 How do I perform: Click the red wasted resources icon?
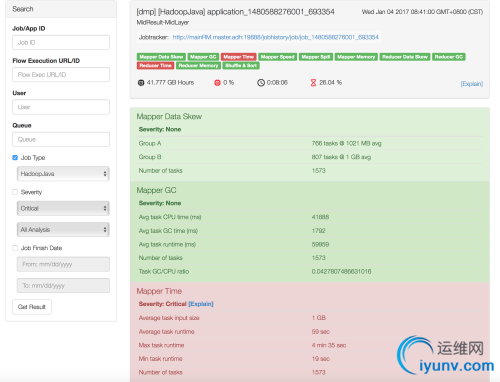tap(217, 83)
